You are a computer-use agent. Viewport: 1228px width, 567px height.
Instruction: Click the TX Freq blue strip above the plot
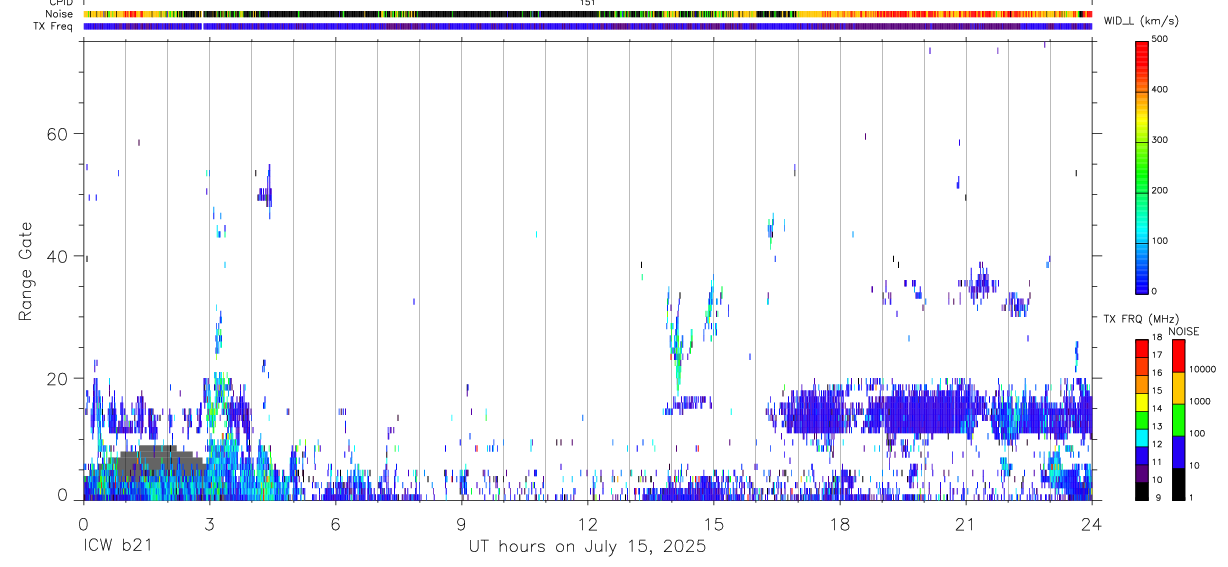[588, 26]
